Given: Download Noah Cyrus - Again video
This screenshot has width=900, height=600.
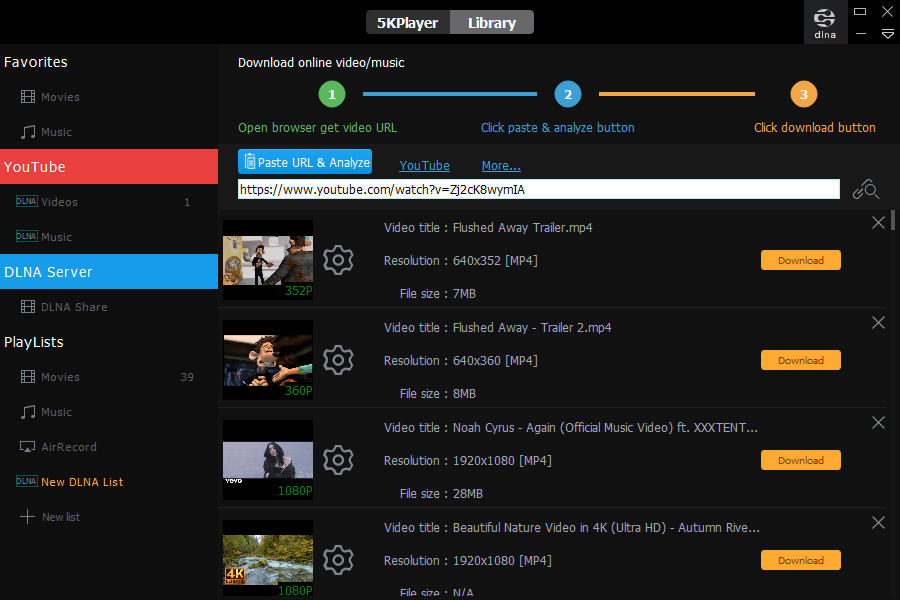Looking at the screenshot, I should [801, 460].
